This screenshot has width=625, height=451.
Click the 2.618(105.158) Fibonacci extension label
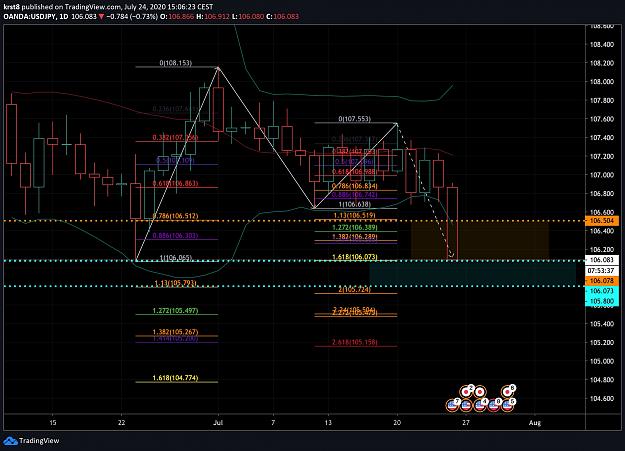[x=354, y=342]
